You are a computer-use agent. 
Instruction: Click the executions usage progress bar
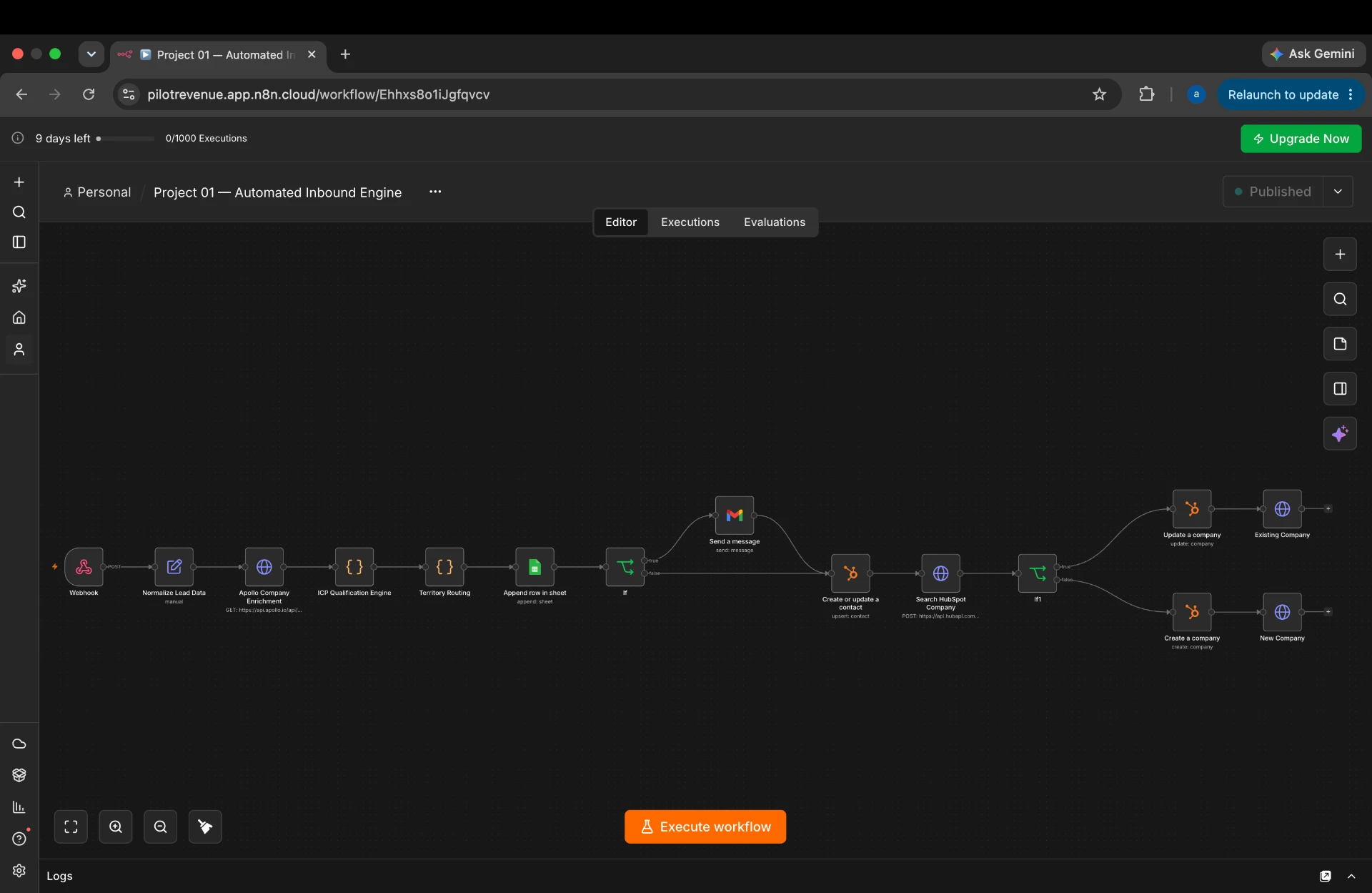coord(125,139)
